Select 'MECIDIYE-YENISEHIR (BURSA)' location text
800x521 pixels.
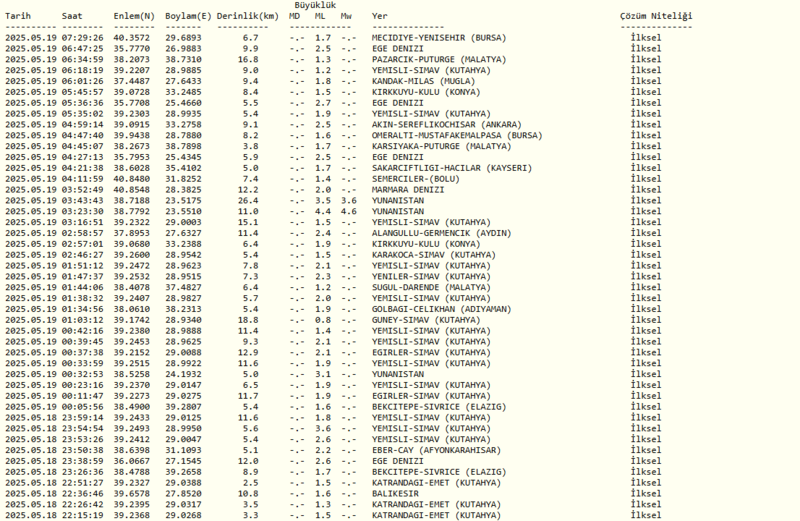point(439,38)
